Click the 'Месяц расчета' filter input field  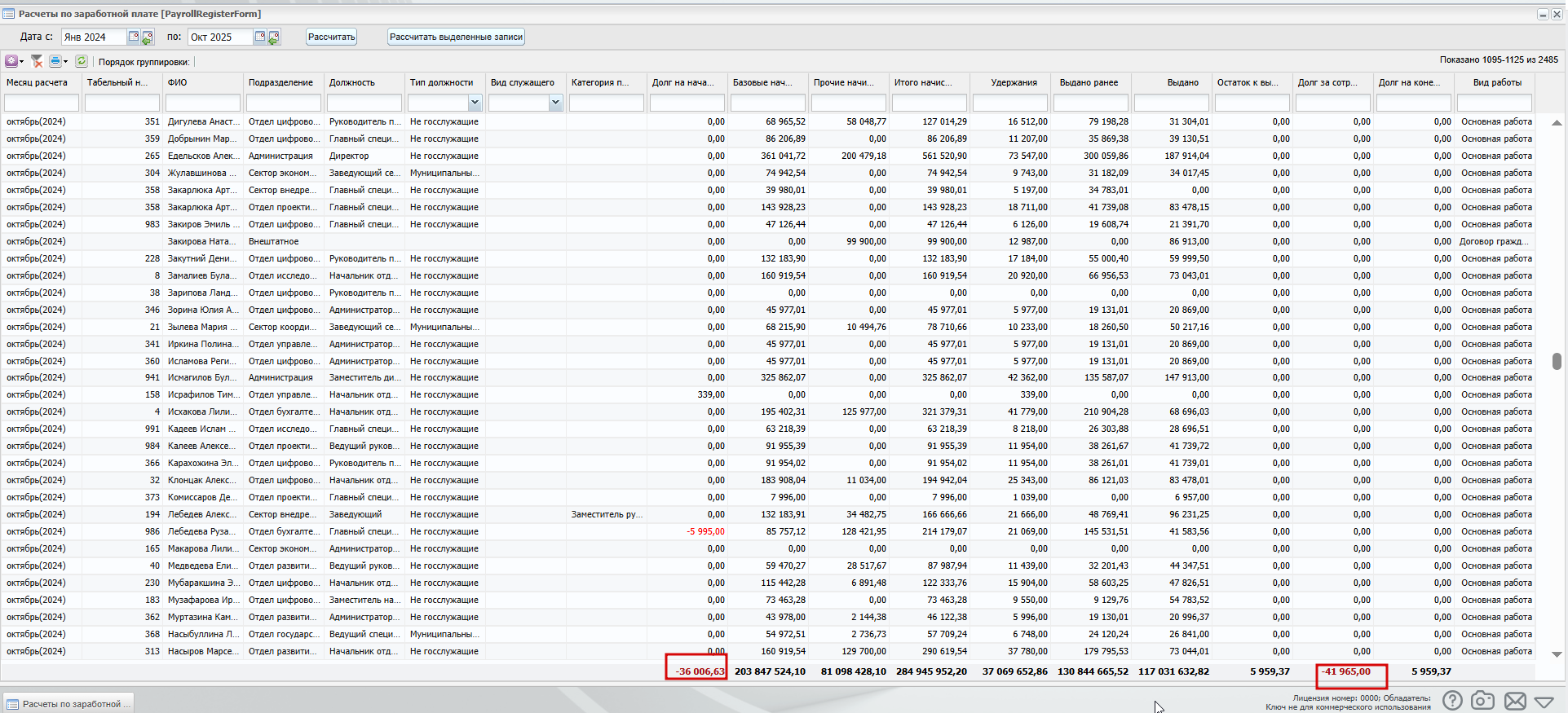42,103
